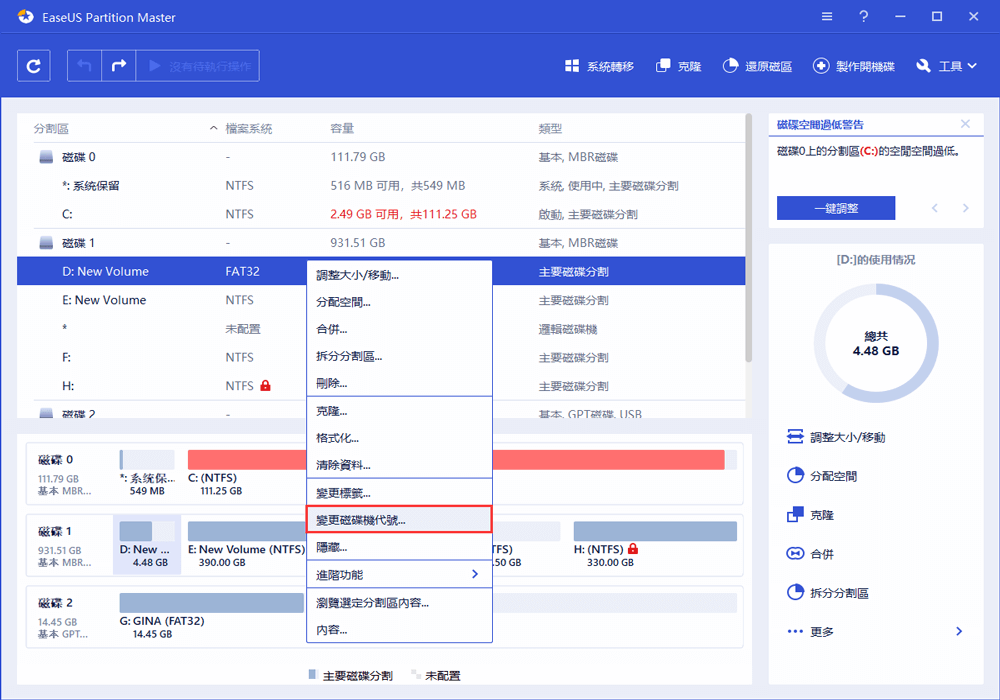Click the 系統保留 549 MB block in disk map
This screenshot has width=1000, height=700.
click(x=147, y=473)
